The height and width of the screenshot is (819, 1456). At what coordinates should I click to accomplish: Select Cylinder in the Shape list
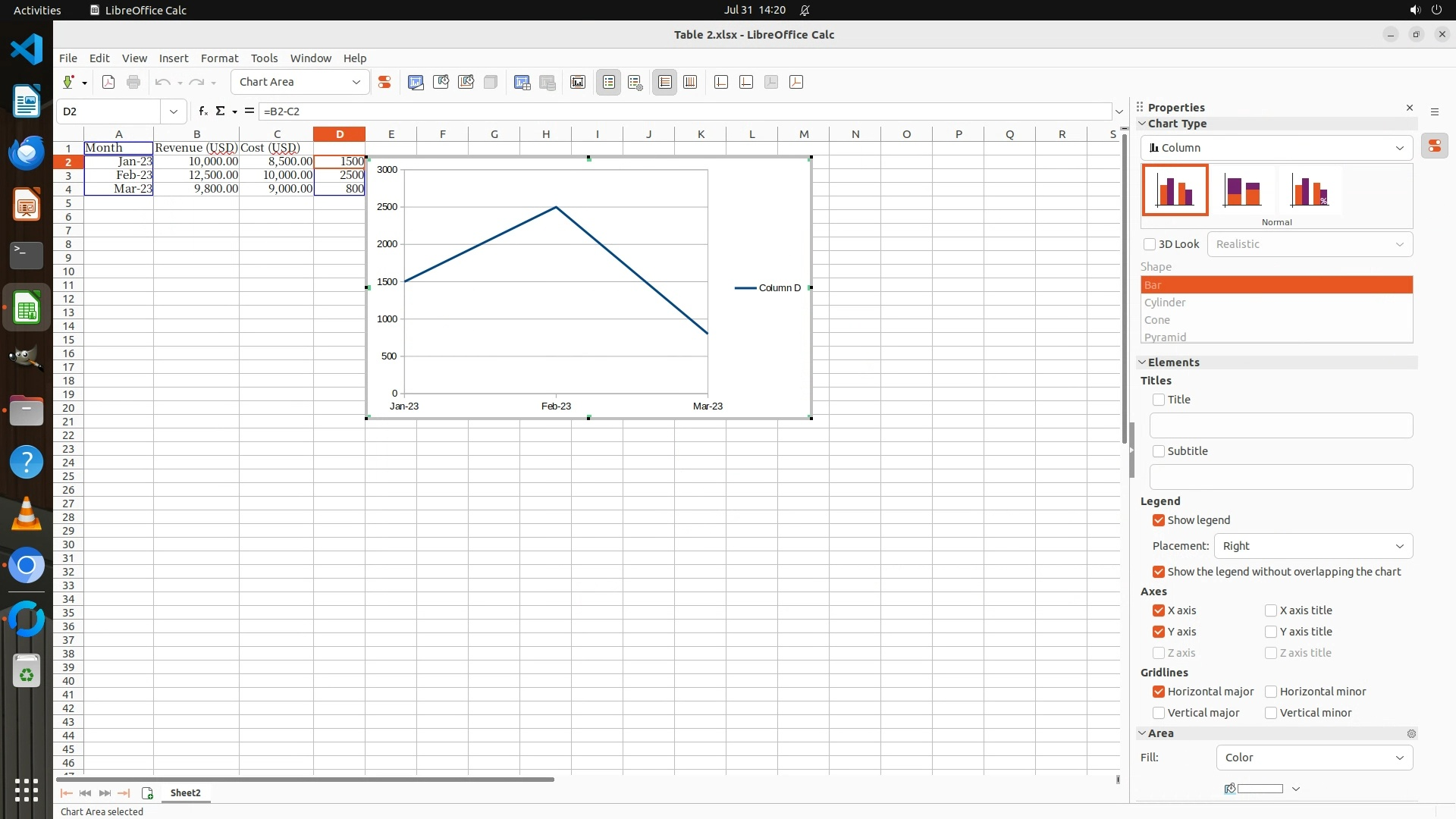pos(1166,303)
